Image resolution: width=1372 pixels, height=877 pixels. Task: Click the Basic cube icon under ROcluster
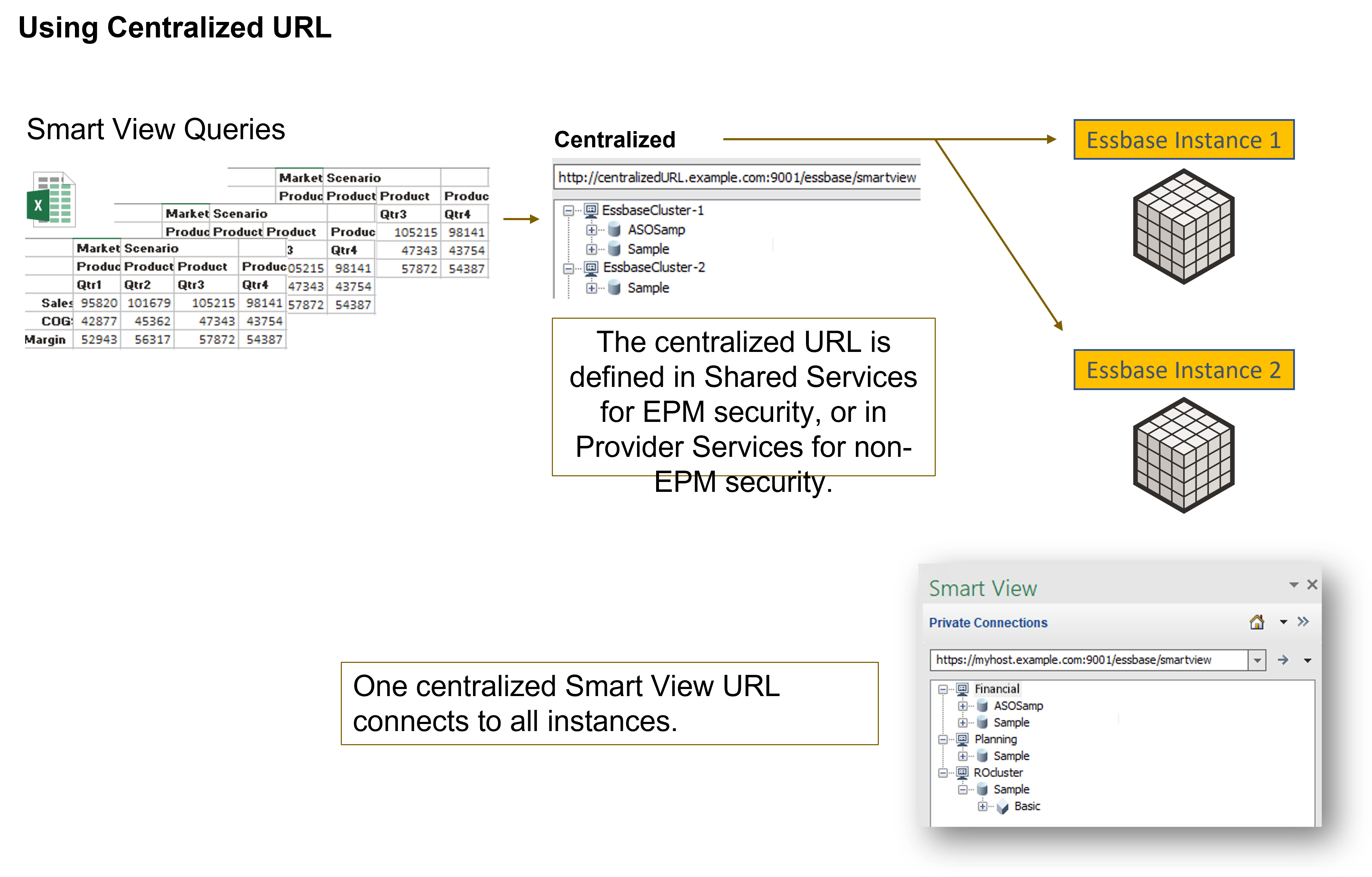click(1002, 806)
